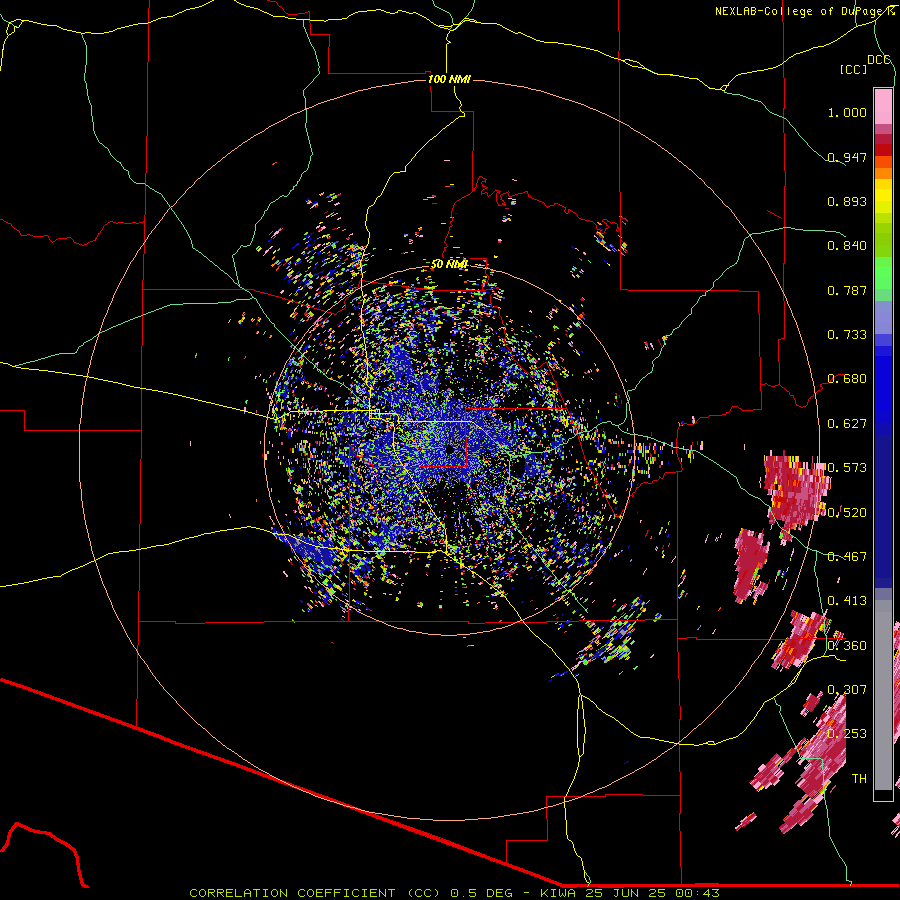
Task: Click the 50 NMI range ring label
Action: (449, 264)
